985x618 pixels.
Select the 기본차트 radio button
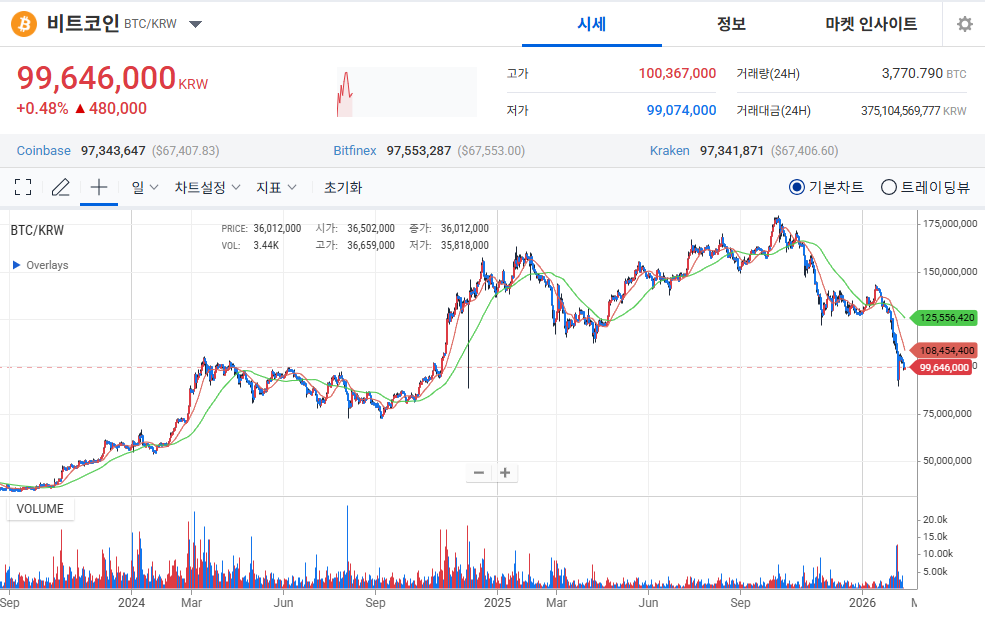click(797, 187)
